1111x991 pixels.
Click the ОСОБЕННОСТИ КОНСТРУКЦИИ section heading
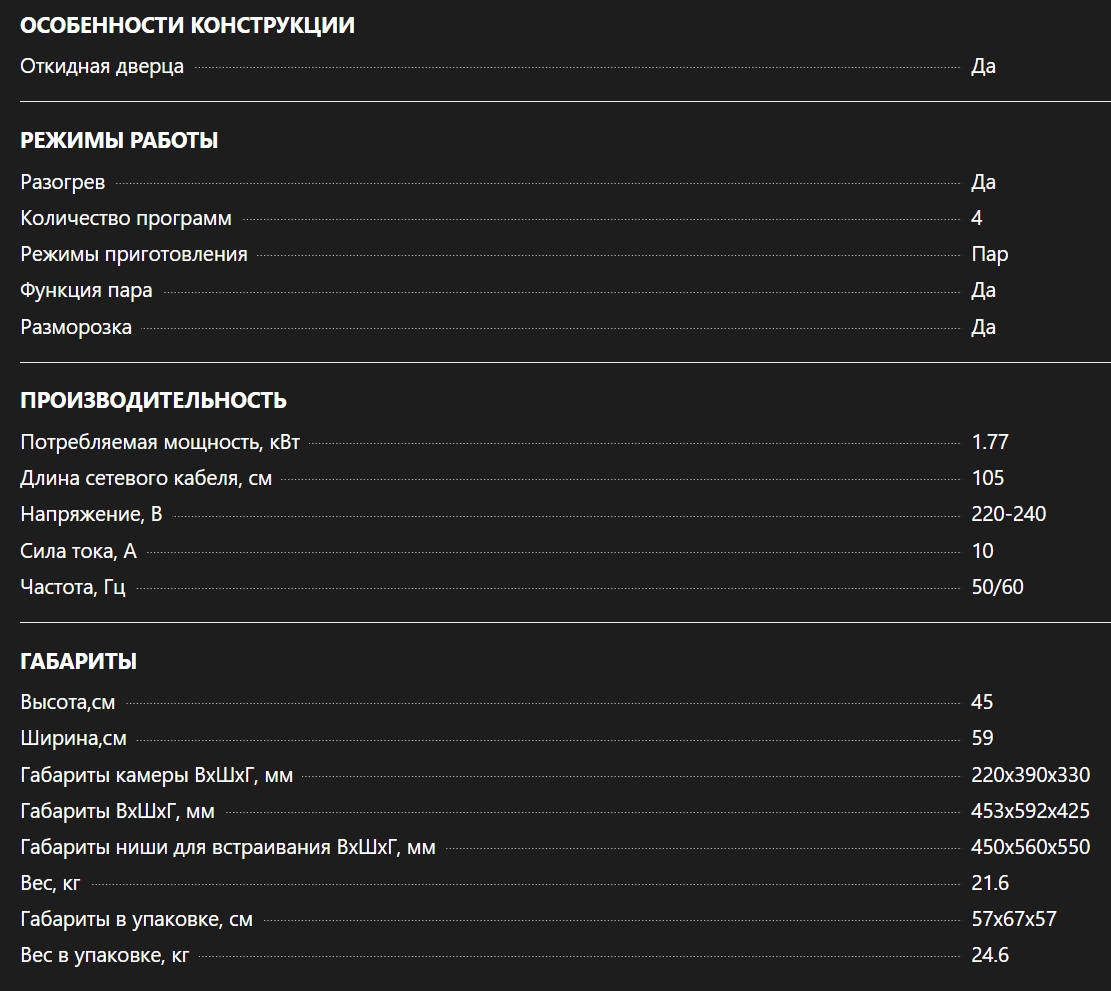(x=187, y=26)
